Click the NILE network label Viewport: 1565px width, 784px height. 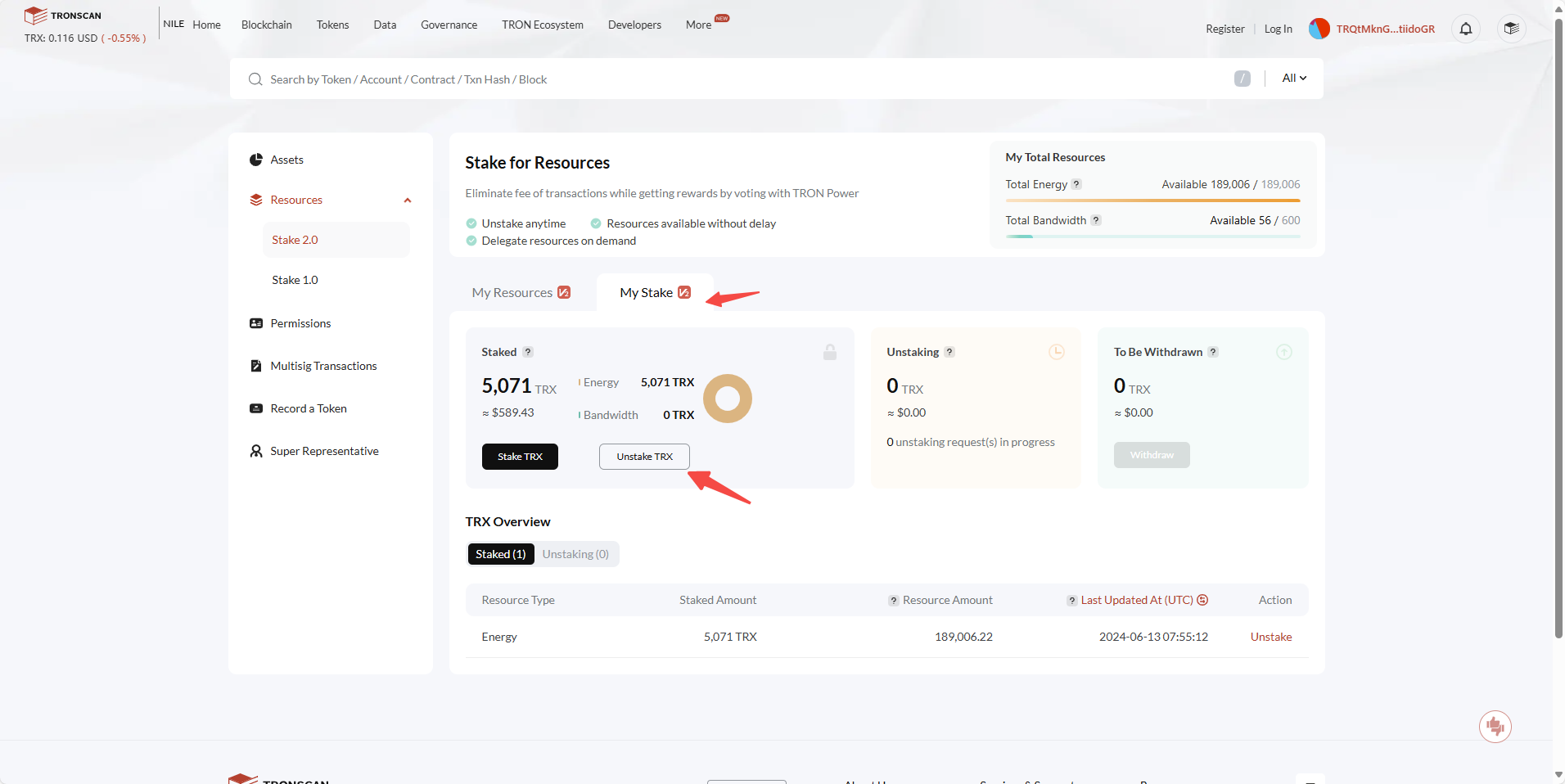tap(174, 24)
